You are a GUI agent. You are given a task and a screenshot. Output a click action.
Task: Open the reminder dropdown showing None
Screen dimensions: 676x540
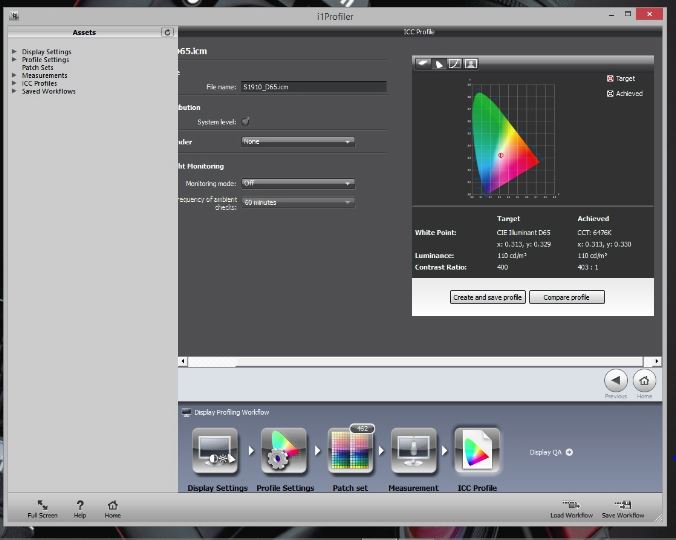tap(298, 141)
